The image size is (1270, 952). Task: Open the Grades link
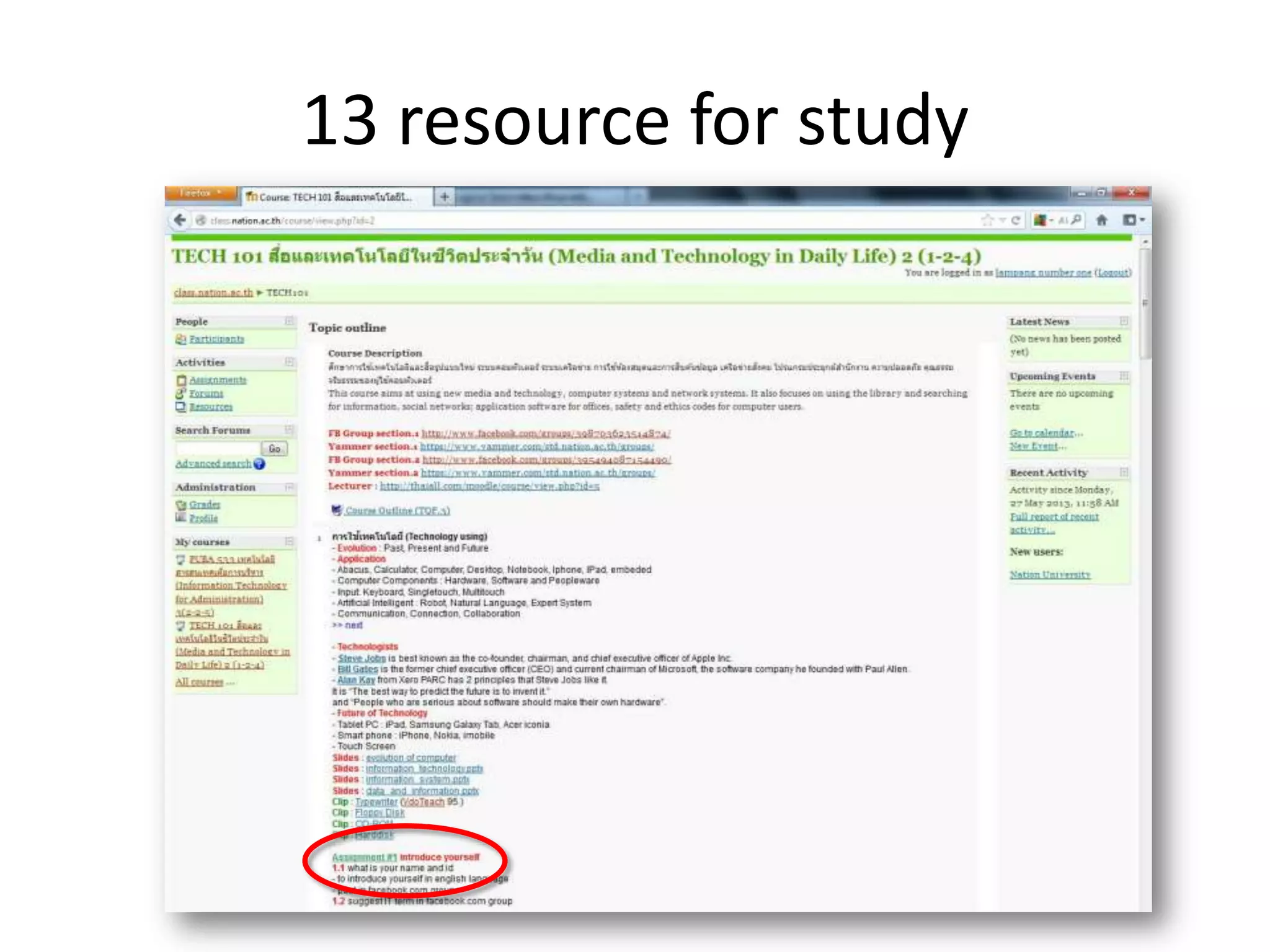click(205, 505)
